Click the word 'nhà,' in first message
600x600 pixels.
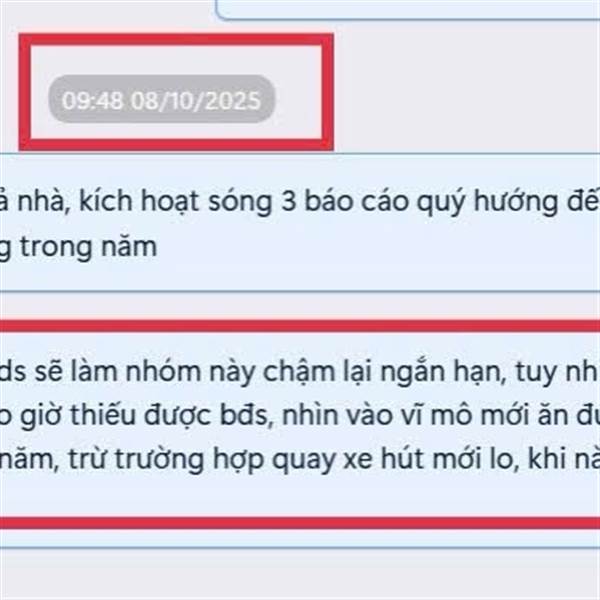point(41,201)
